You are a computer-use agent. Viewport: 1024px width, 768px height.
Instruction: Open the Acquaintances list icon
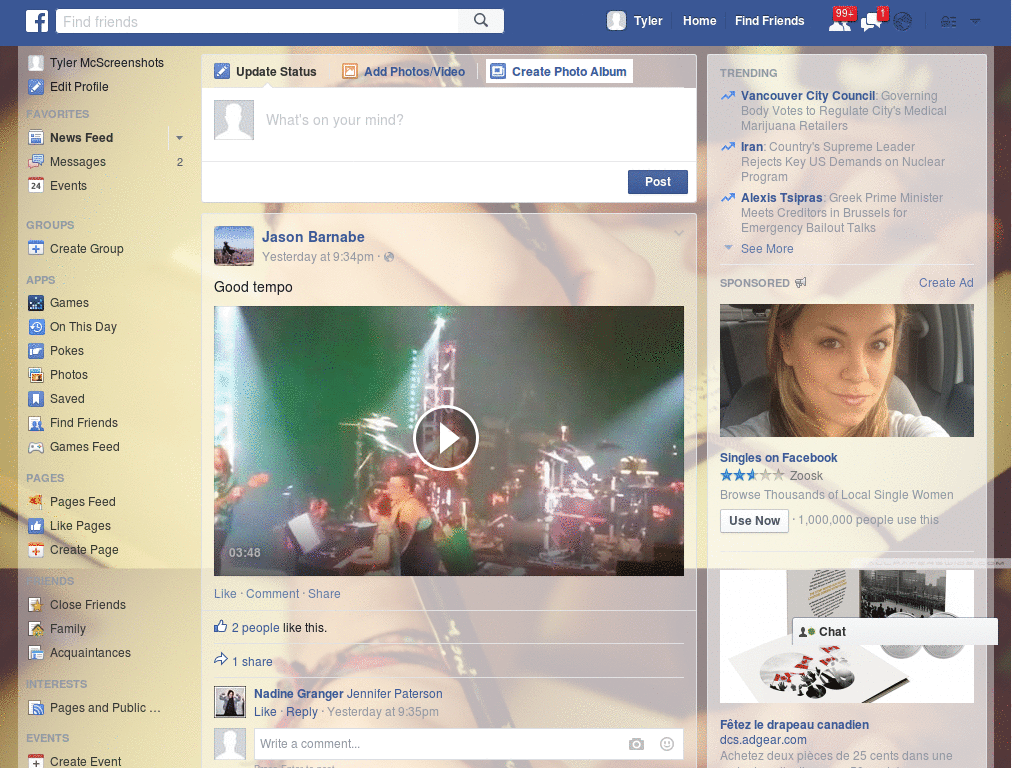pyautogui.click(x=36, y=653)
